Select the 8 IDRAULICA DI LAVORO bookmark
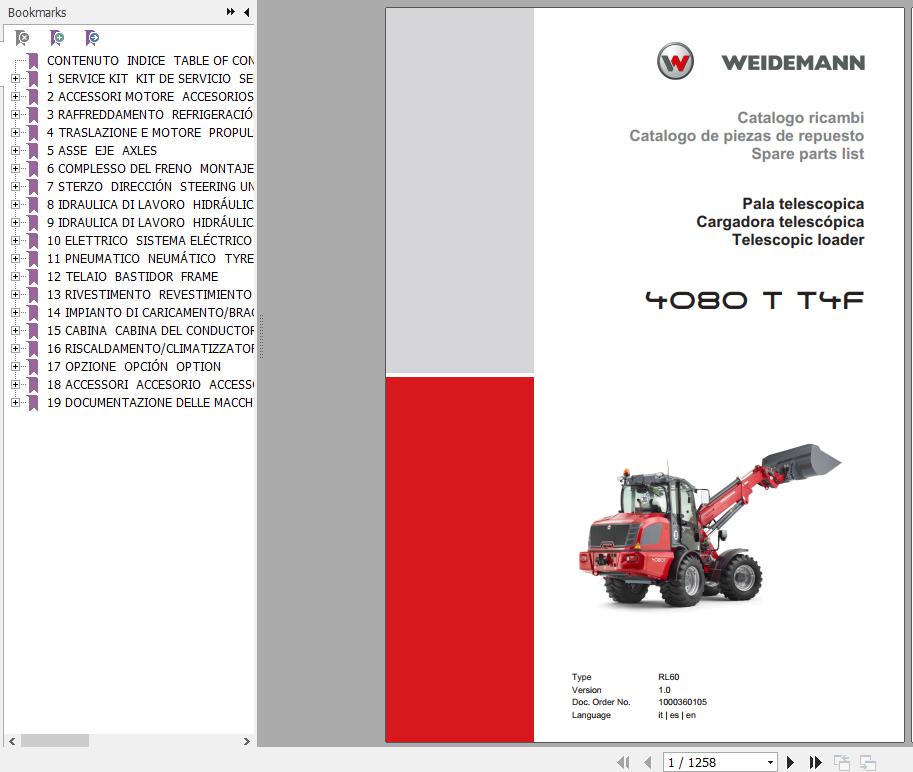 tap(150, 205)
